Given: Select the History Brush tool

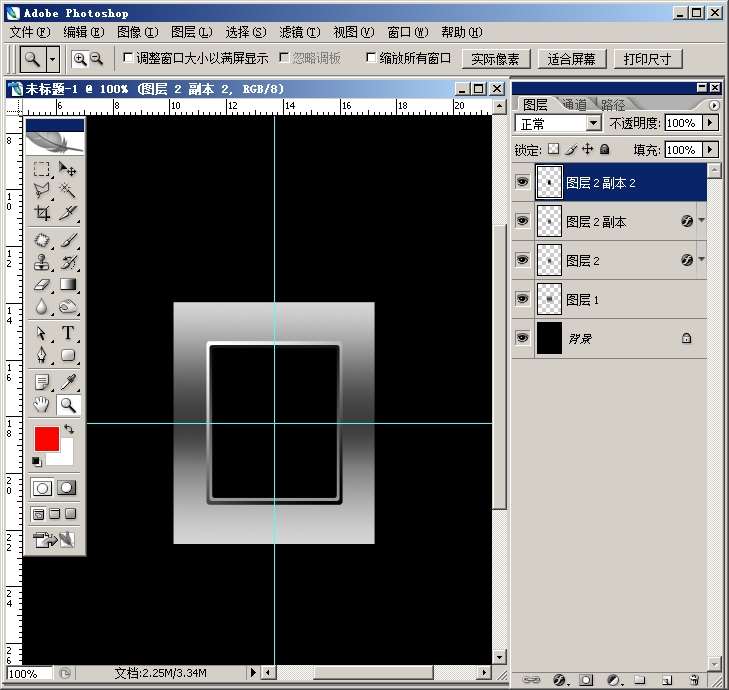Looking at the screenshot, I should coord(67,262).
